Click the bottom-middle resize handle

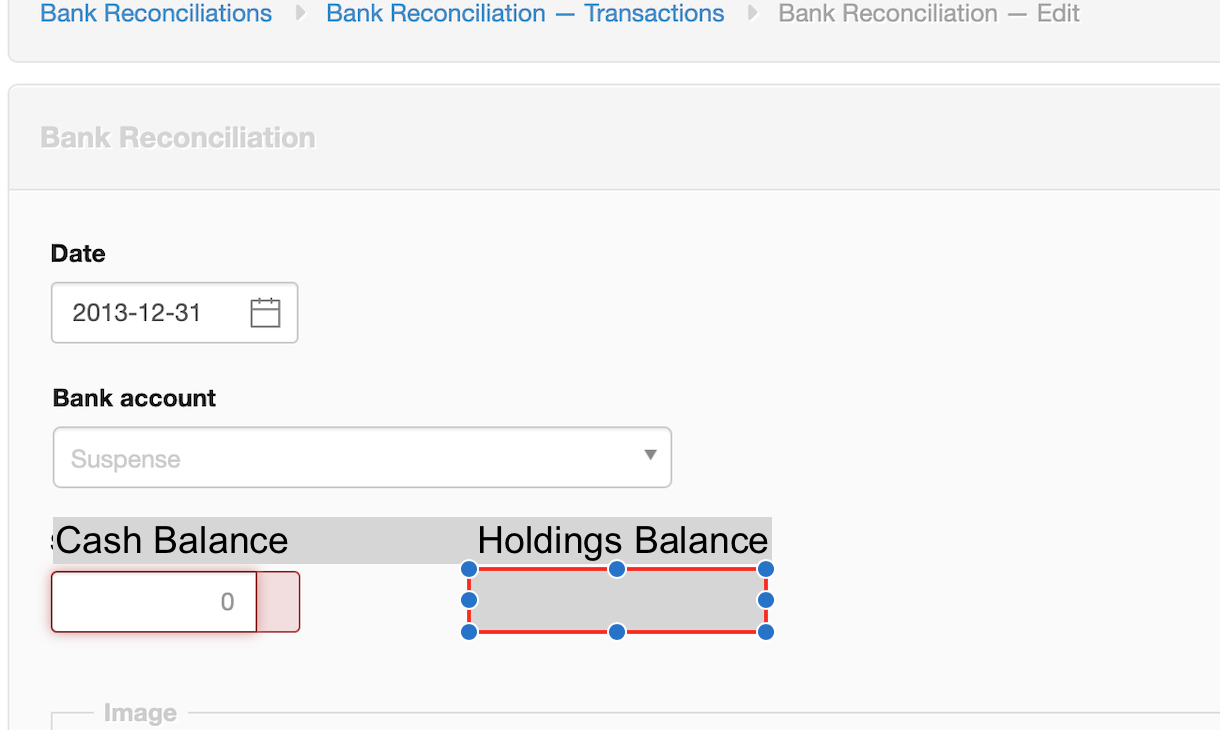(617, 632)
